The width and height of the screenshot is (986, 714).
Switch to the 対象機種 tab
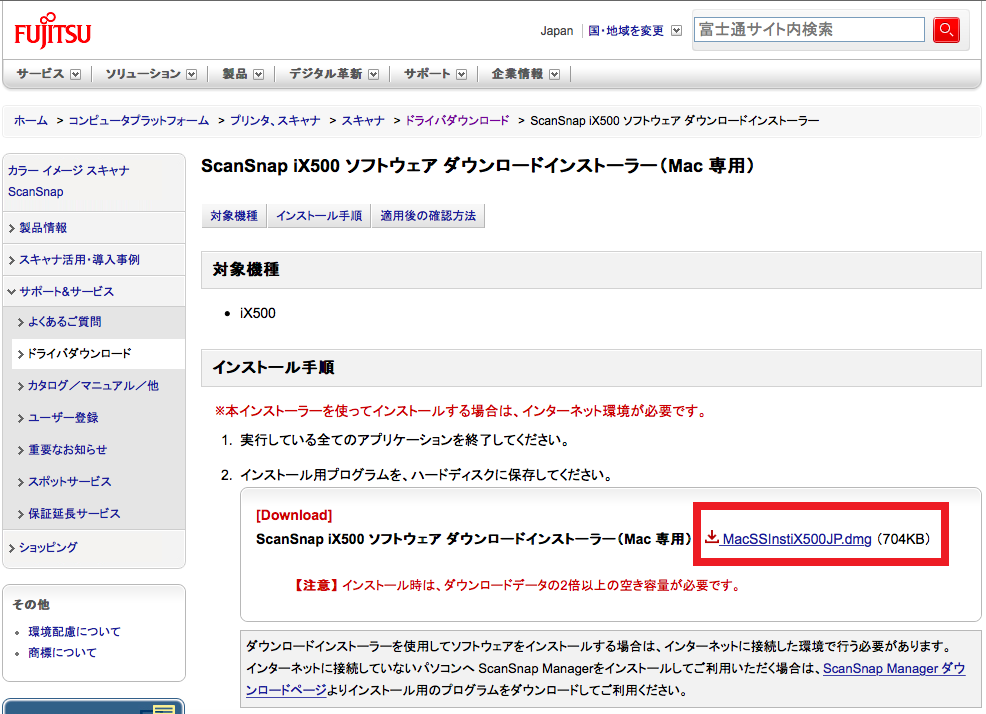point(234,216)
